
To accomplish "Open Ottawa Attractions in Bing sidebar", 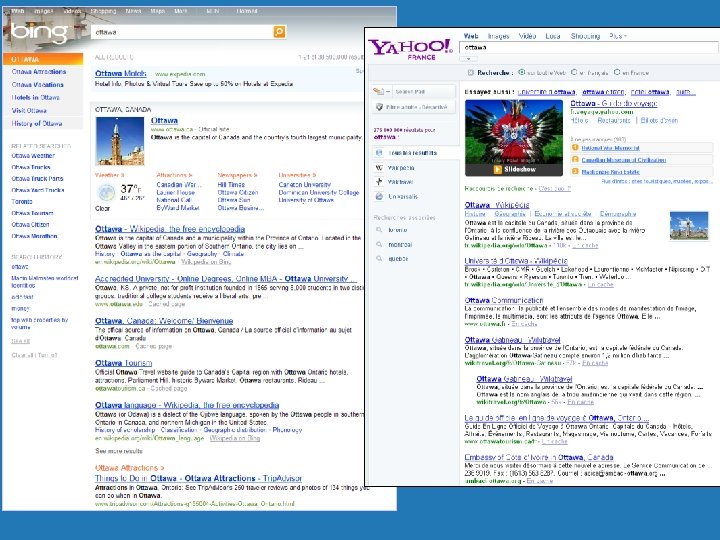I will (x=39, y=72).
